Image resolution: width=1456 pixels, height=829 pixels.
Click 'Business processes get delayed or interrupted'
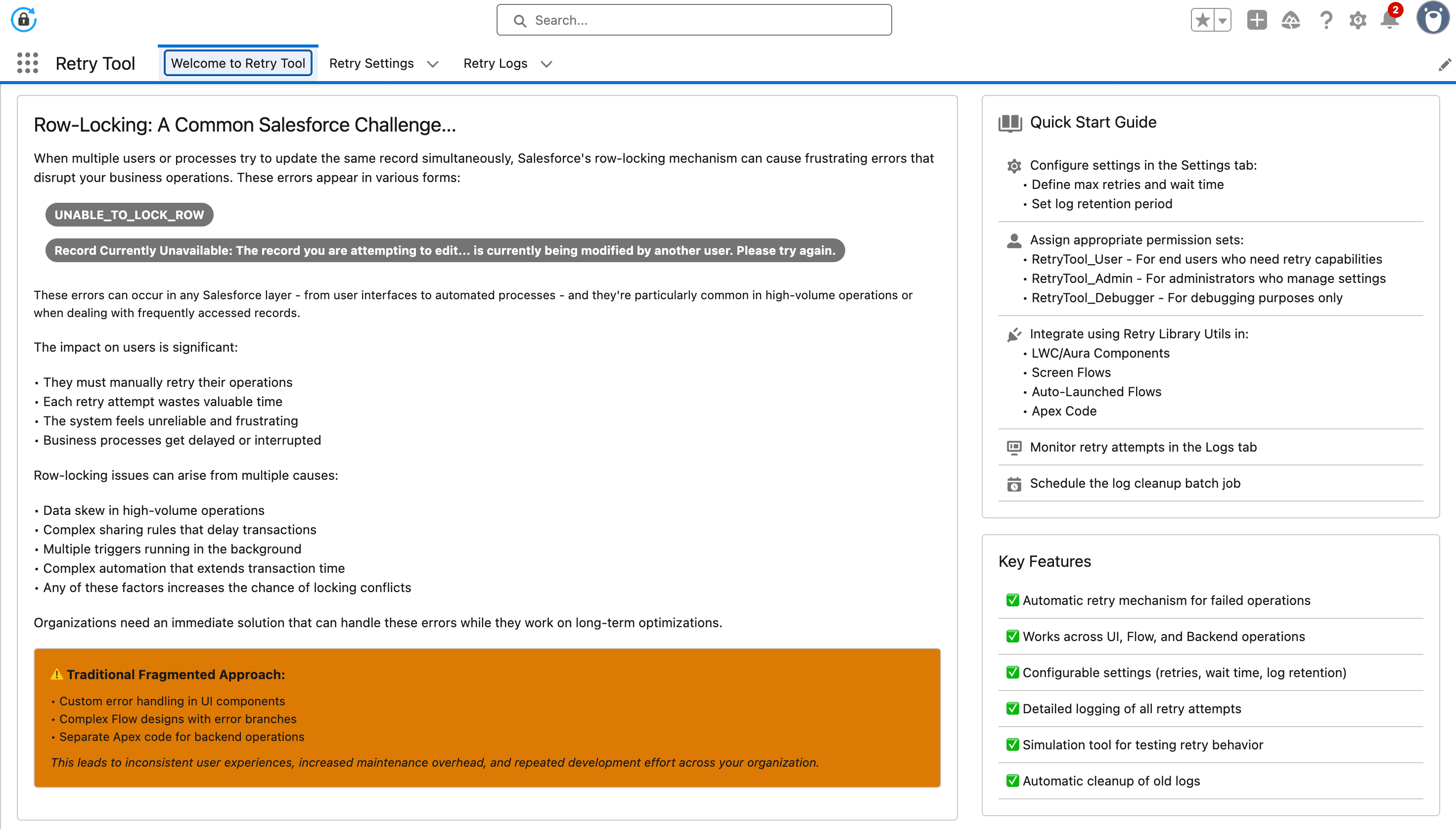coord(182,440)
